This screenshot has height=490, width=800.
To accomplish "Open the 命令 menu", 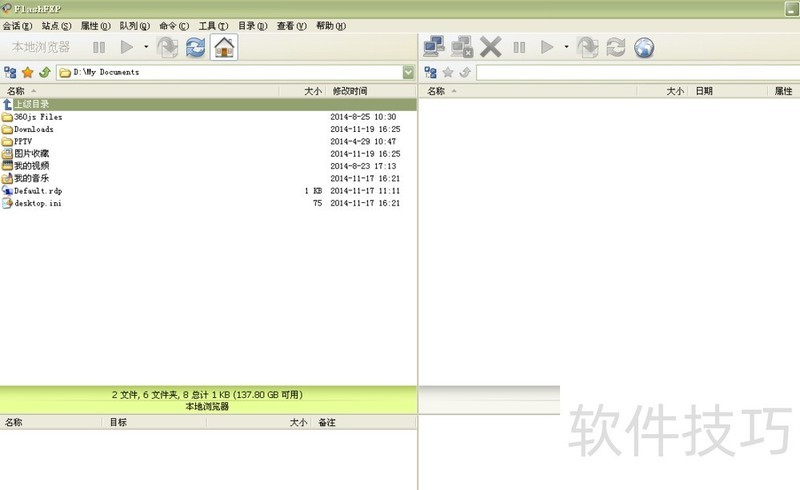I will pos(174,26).
